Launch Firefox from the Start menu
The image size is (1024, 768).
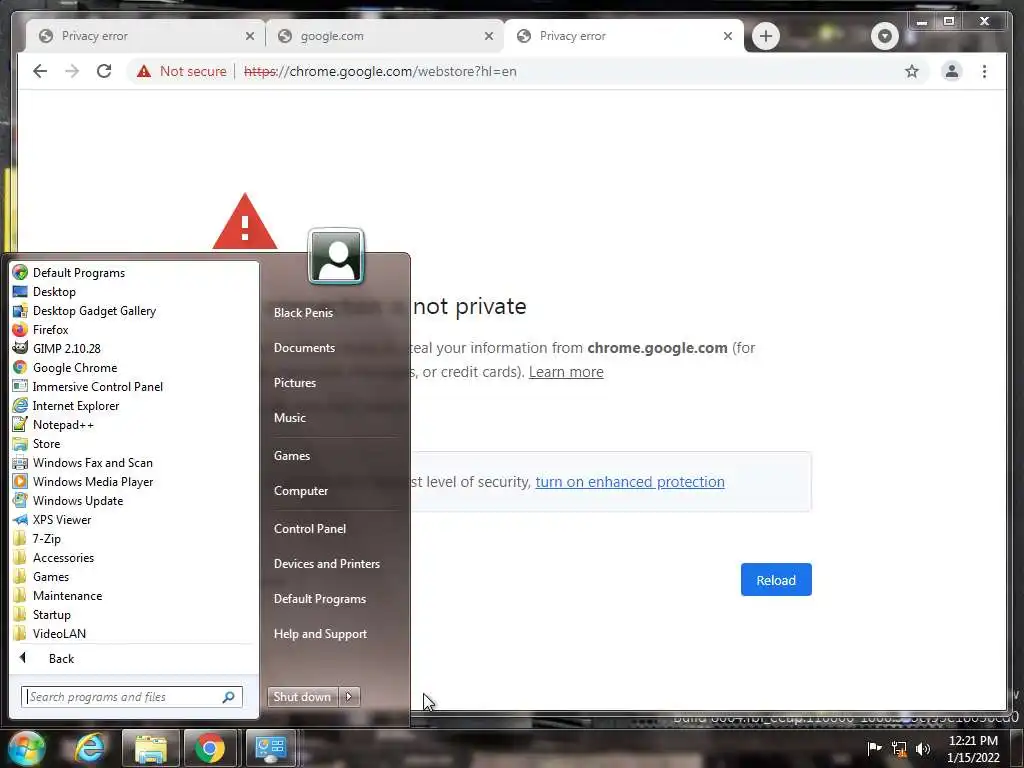click(x=50, y=330)
